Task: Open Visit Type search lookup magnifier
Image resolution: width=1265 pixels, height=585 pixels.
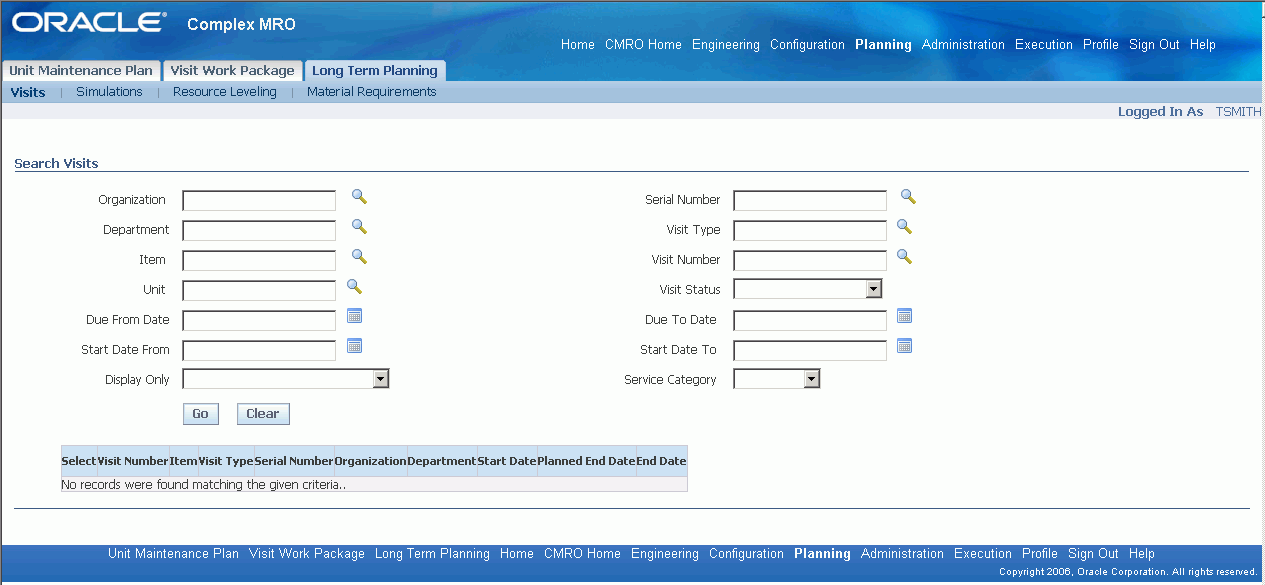Action: pos(904,227)
